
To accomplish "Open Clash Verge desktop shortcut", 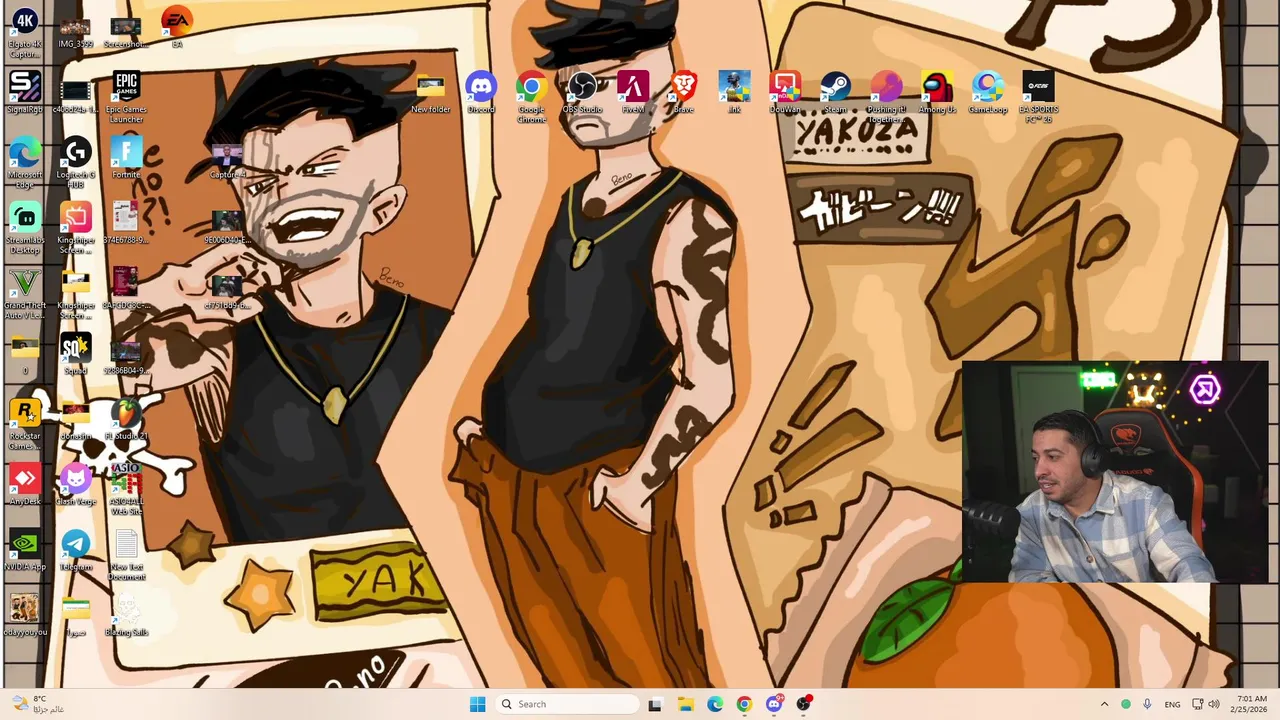I will coord(76,484).
